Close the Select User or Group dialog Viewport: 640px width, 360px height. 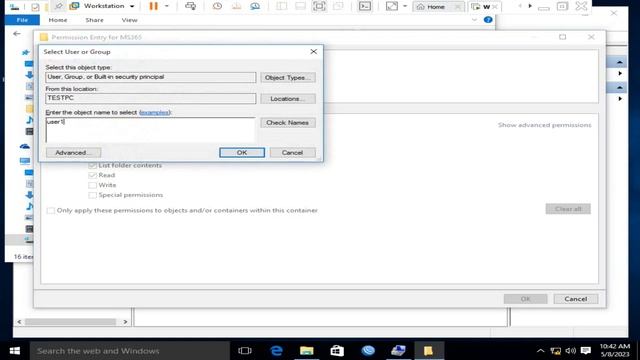[313, 51]
